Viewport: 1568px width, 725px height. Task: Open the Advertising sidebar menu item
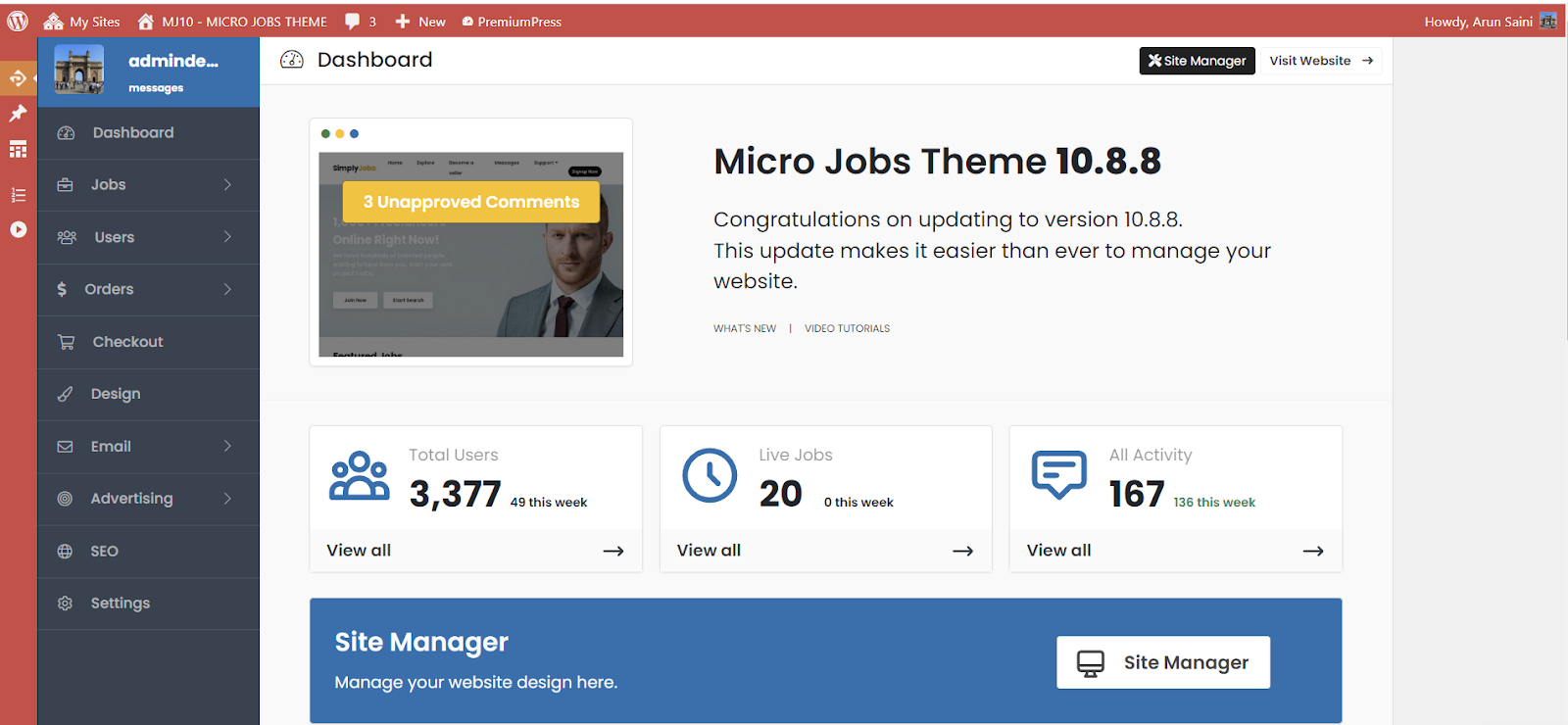pyautogui.click(x=148, y=499)
